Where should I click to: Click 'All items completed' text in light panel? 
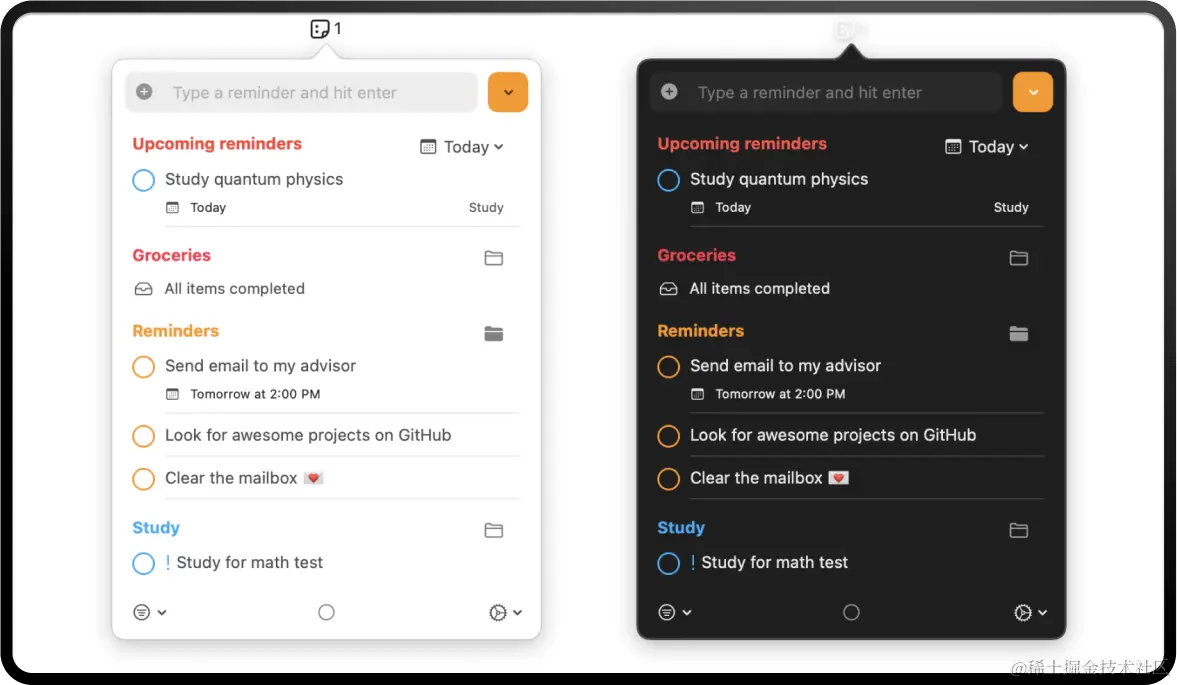point(234,289)
